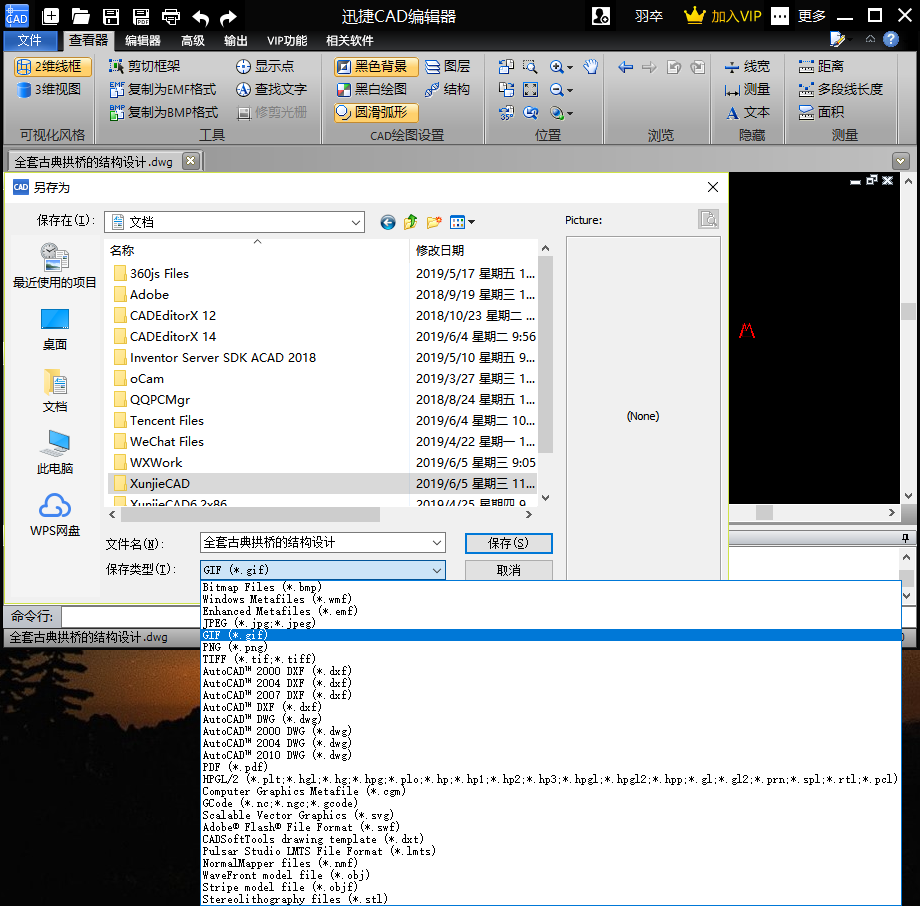Screen dimensions: 920x906
Task: Open the 文件 menu
Action: pos(29,40)
